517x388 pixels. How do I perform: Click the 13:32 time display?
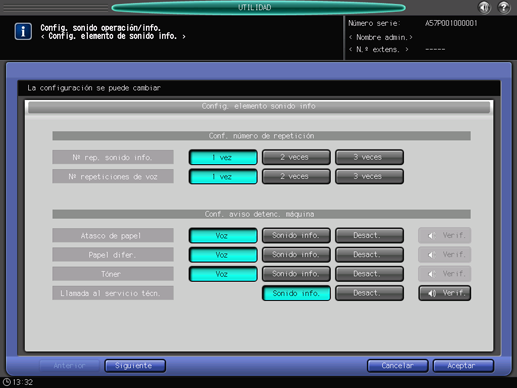pyautogui.click(x=23, y=382)
